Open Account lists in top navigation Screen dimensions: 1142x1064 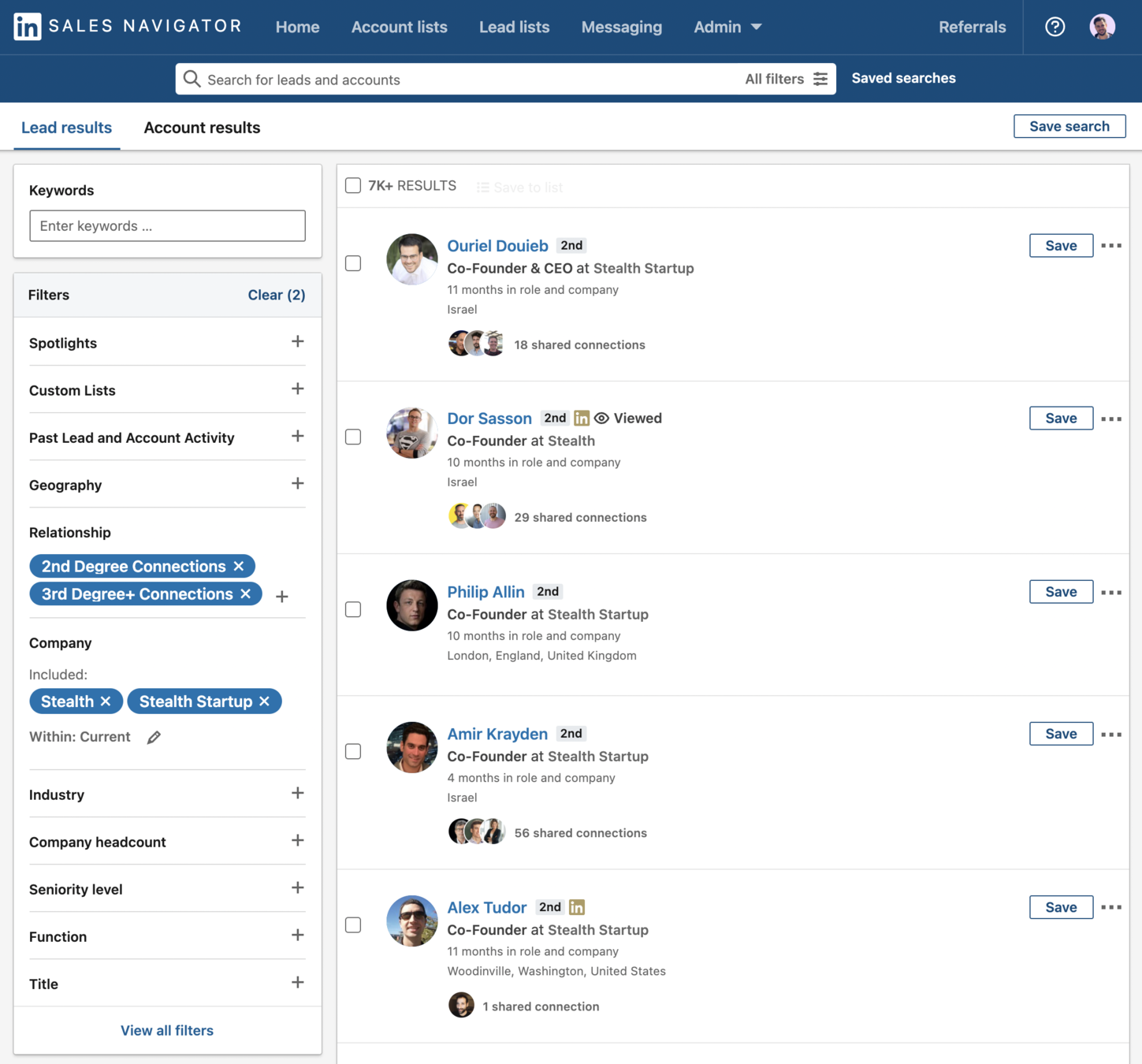click(399, 27)
